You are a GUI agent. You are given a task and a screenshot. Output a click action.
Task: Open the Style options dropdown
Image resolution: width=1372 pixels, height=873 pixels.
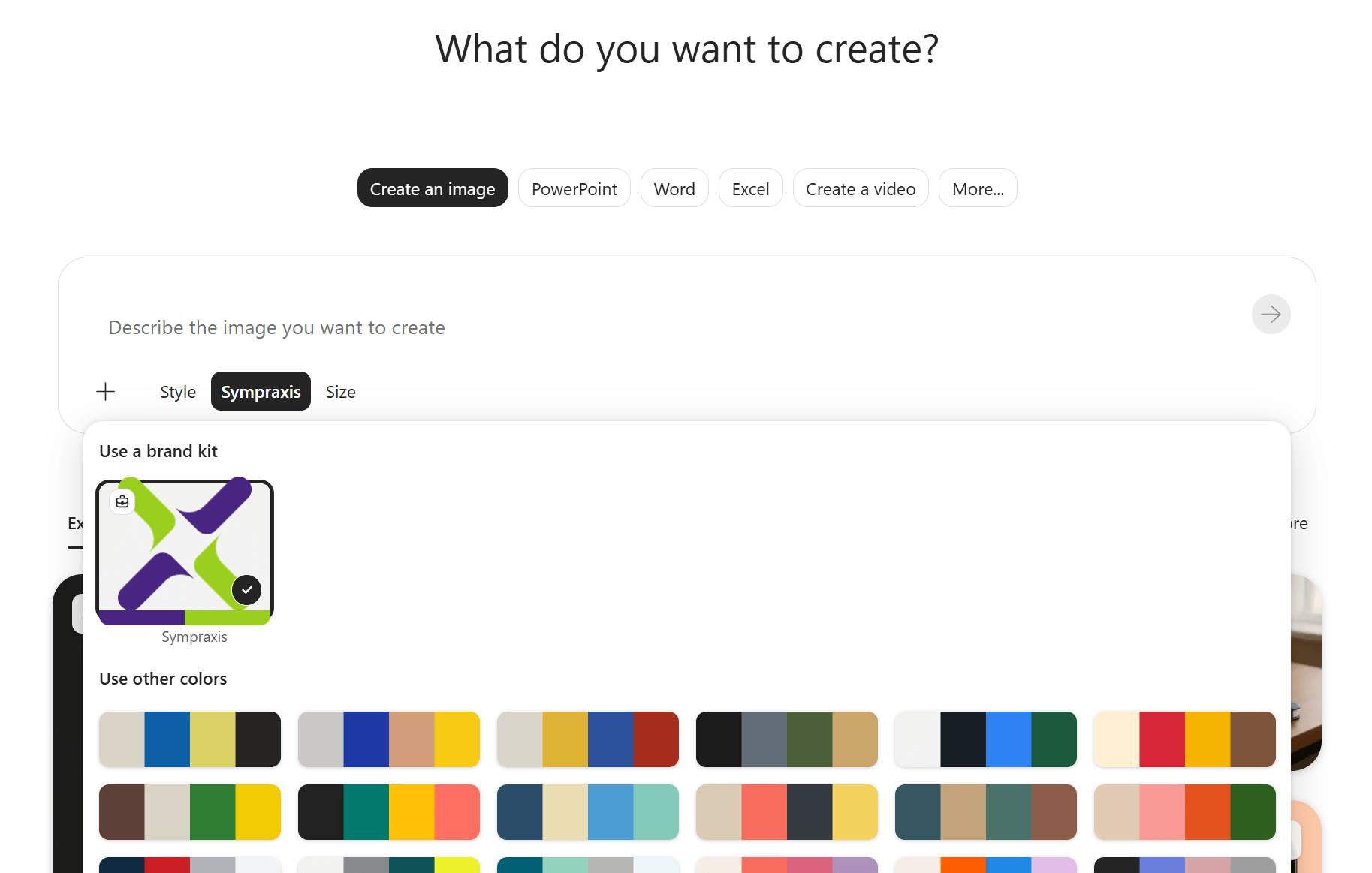pyautogui.click(x=178, y=392)
